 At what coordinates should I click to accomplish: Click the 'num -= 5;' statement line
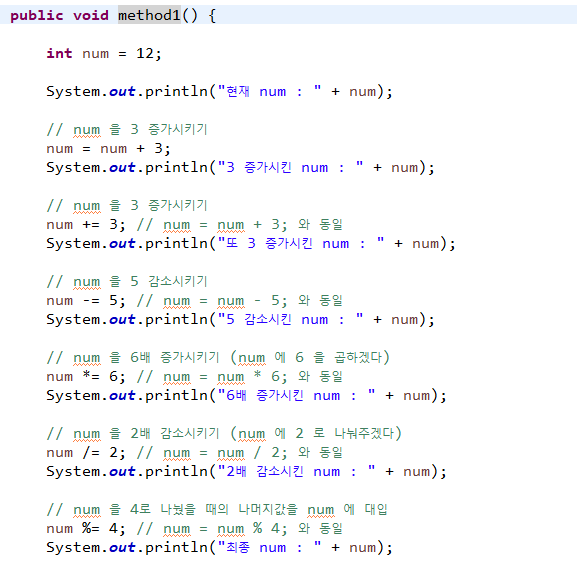point(194,301)
